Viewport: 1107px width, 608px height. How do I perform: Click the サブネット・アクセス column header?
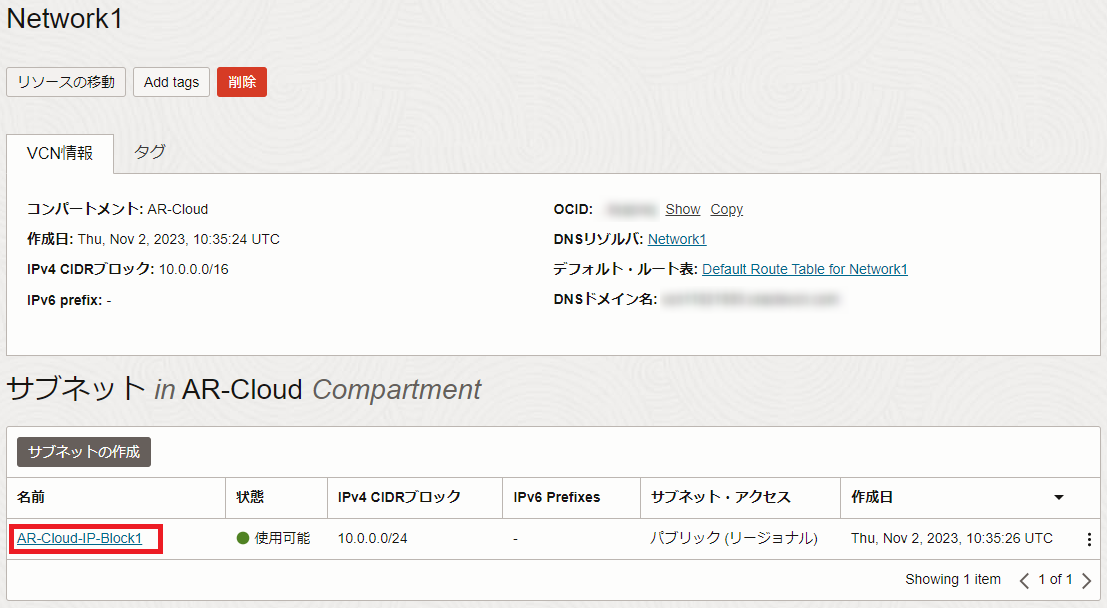click(720, 497)
